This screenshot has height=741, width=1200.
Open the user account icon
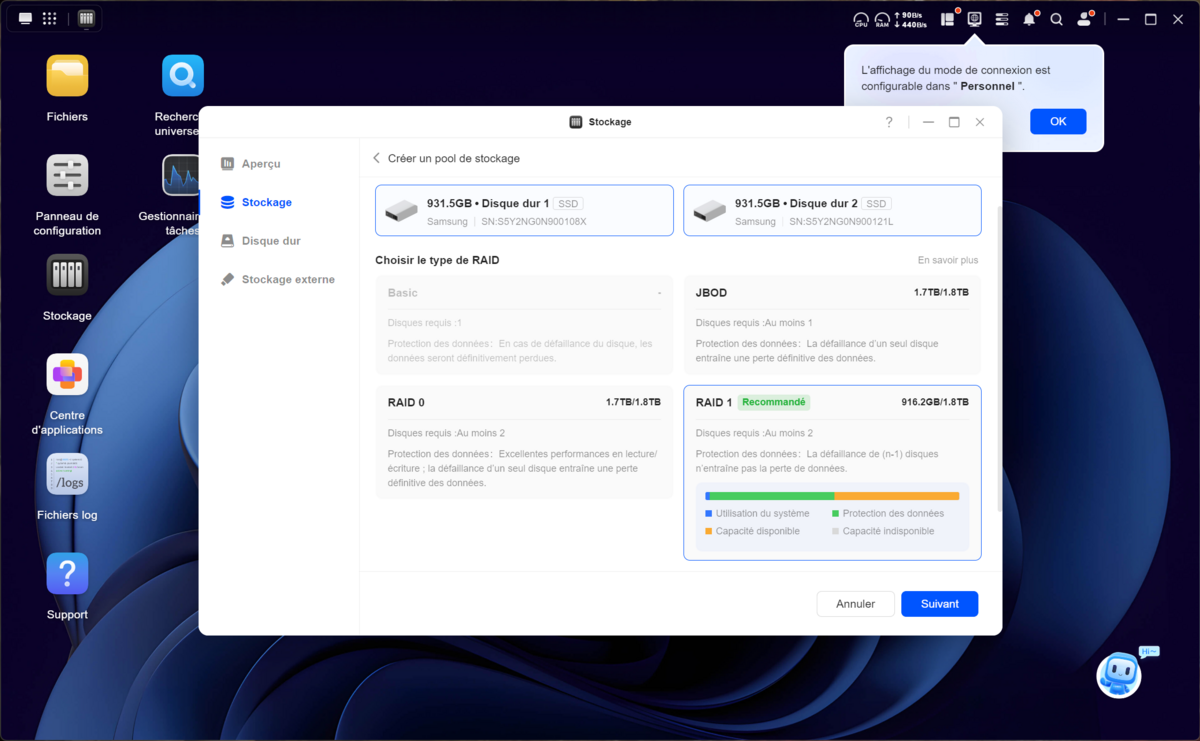1084,19
